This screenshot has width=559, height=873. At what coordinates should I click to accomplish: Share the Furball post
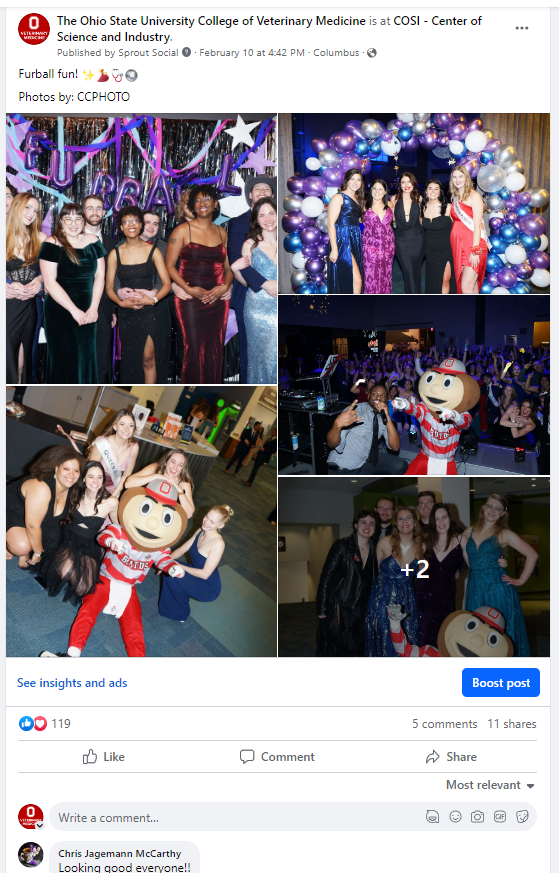pos(451,757)
